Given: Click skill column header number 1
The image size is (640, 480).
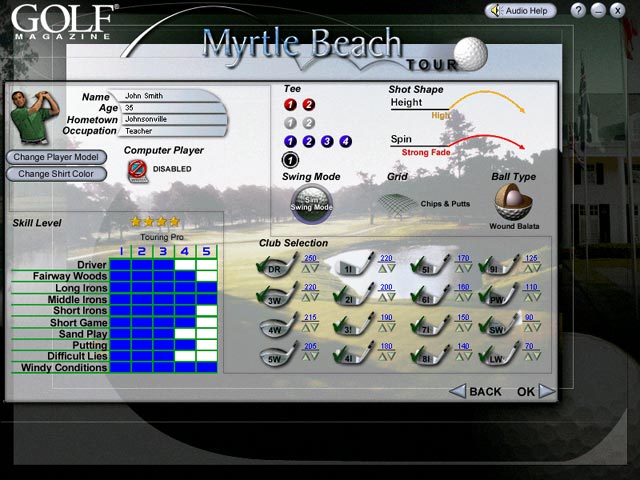Looking at the screenshot, I should coord(121,251).
